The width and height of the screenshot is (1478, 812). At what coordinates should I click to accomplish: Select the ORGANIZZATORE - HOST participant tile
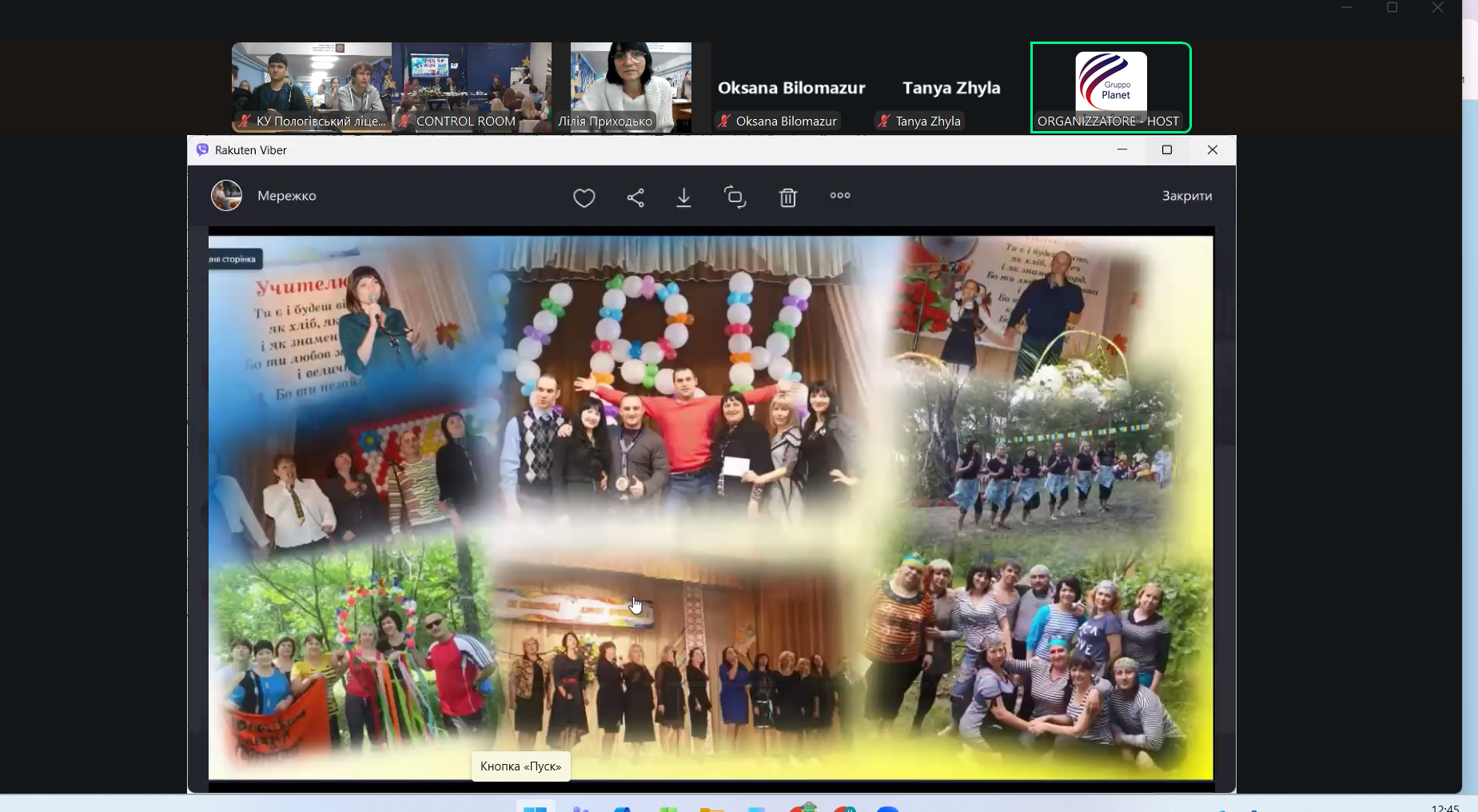pyautogui.click(x=1110, y=86)
